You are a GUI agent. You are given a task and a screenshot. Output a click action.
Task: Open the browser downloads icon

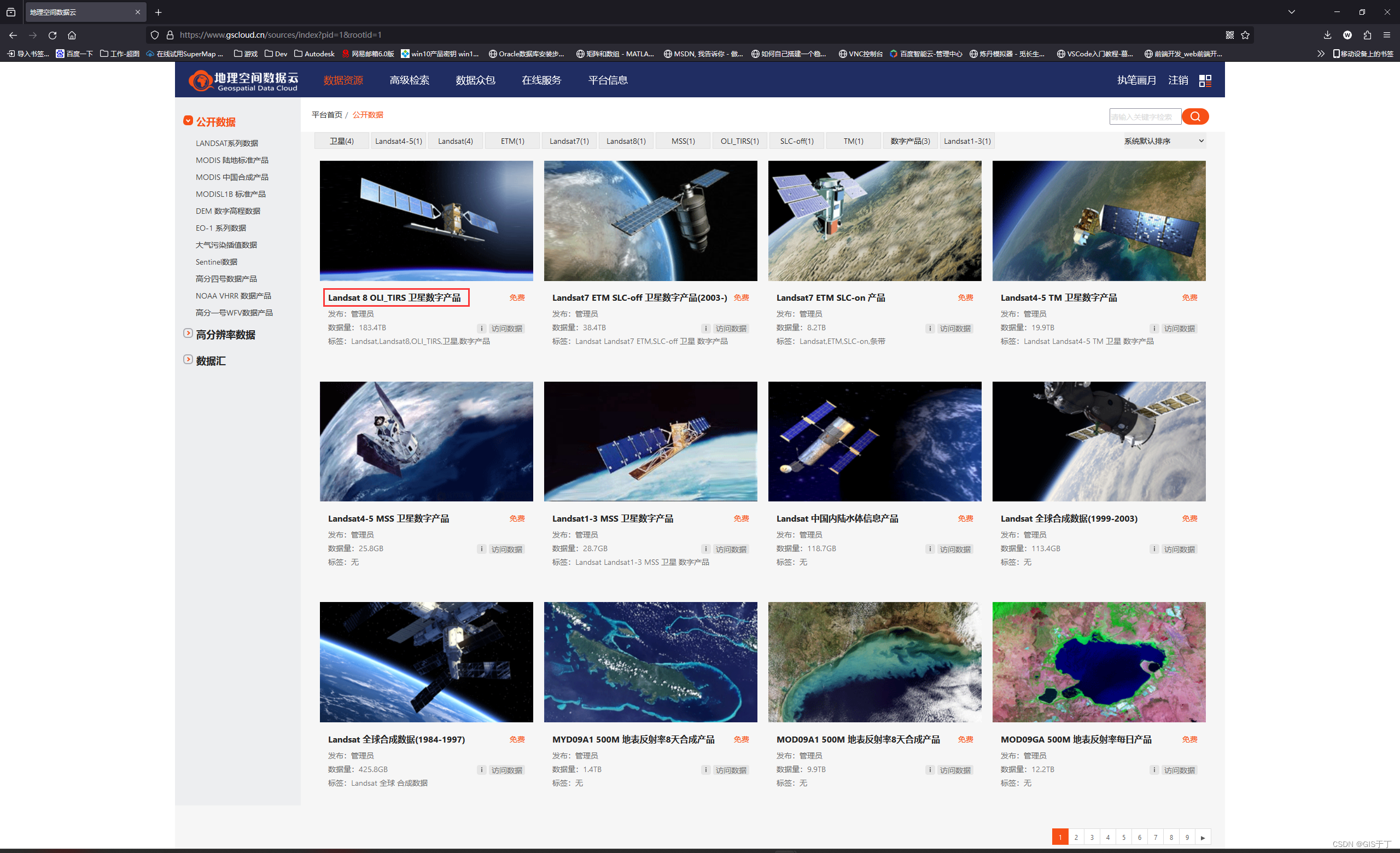(1327, 35)
